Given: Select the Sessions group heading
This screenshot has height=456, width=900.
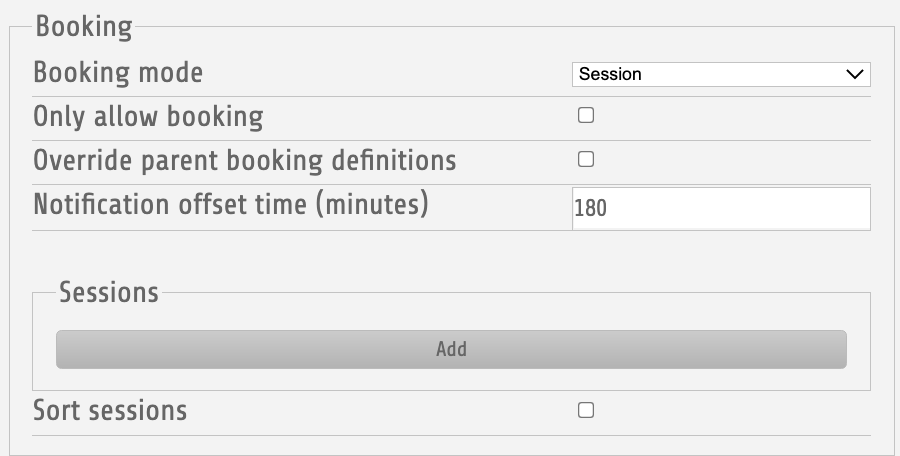Looking at the screenshot, I should pyautogui.click(x=109, y=292).
